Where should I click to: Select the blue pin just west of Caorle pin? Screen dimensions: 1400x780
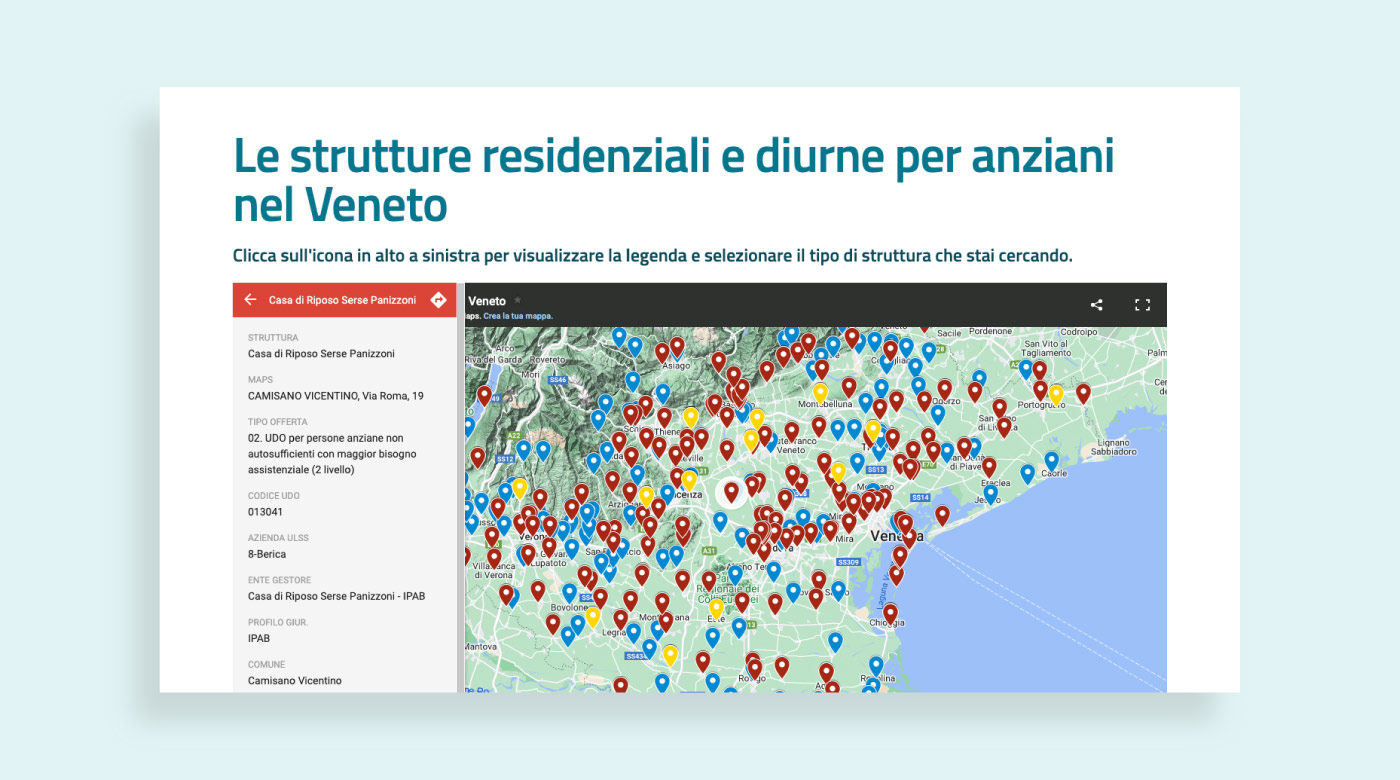[x=1027, y=474]
